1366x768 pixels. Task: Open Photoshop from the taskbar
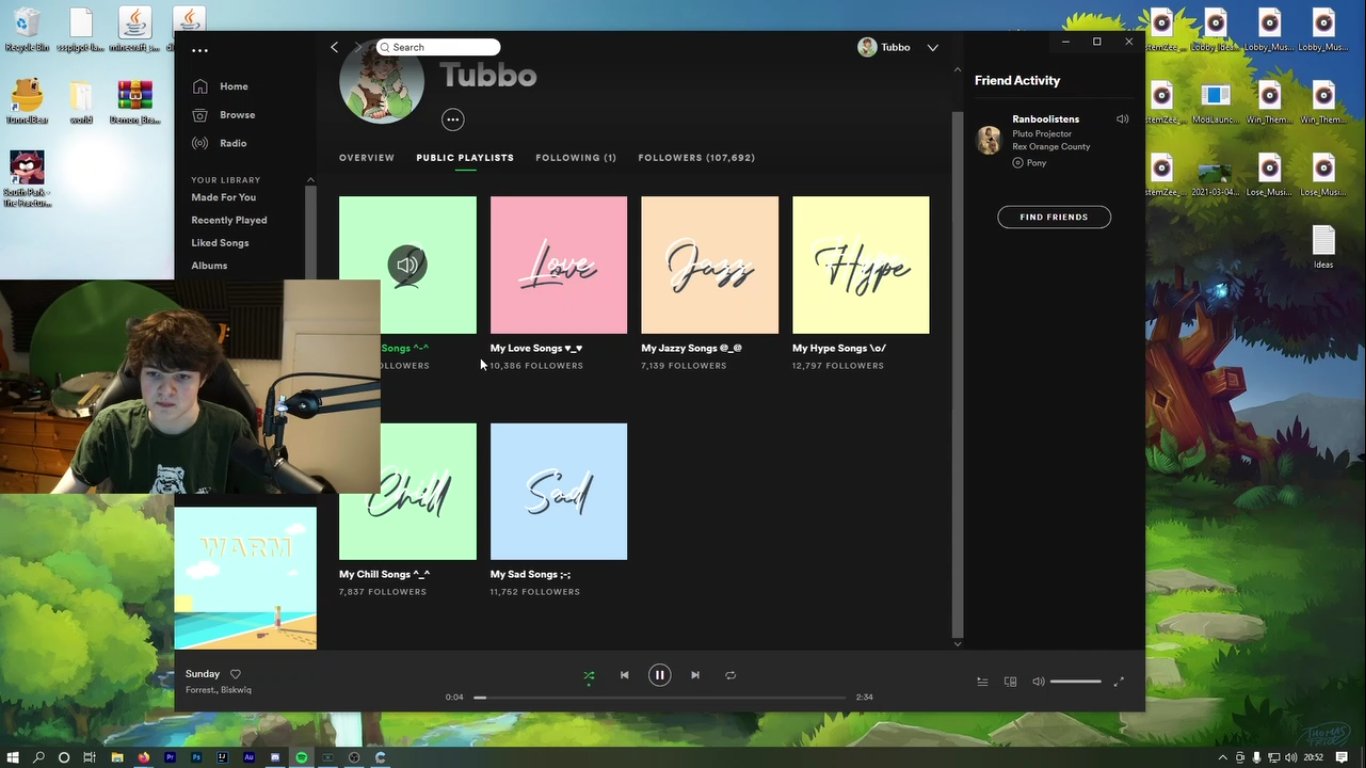pos(196,757)
